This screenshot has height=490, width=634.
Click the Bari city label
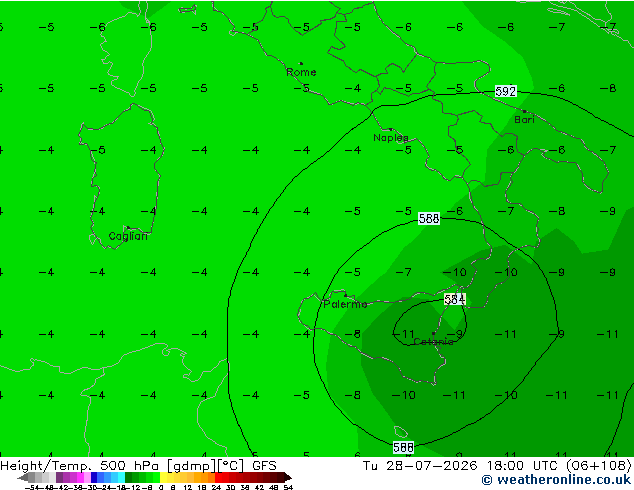click(x=524, y=120)
